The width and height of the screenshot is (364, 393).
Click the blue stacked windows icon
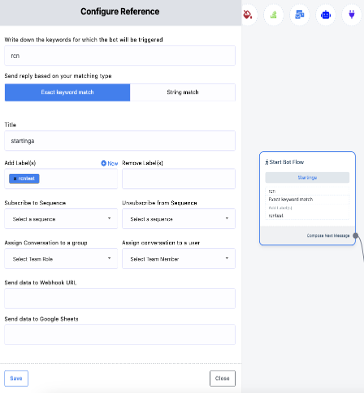[x=300, y=15]
